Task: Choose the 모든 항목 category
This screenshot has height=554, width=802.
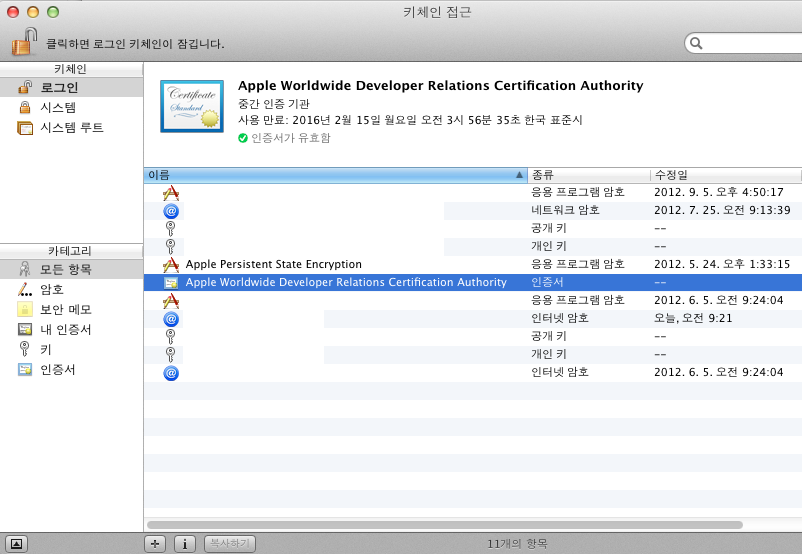Action: (x=71, y=269)
